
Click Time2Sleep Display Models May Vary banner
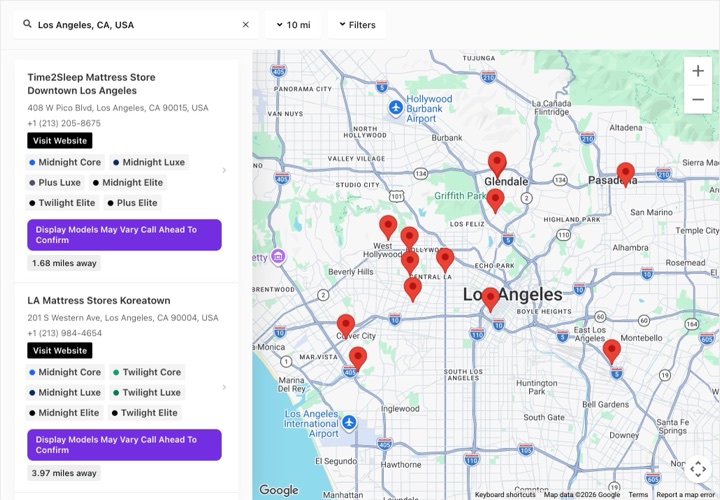[124, 235]
